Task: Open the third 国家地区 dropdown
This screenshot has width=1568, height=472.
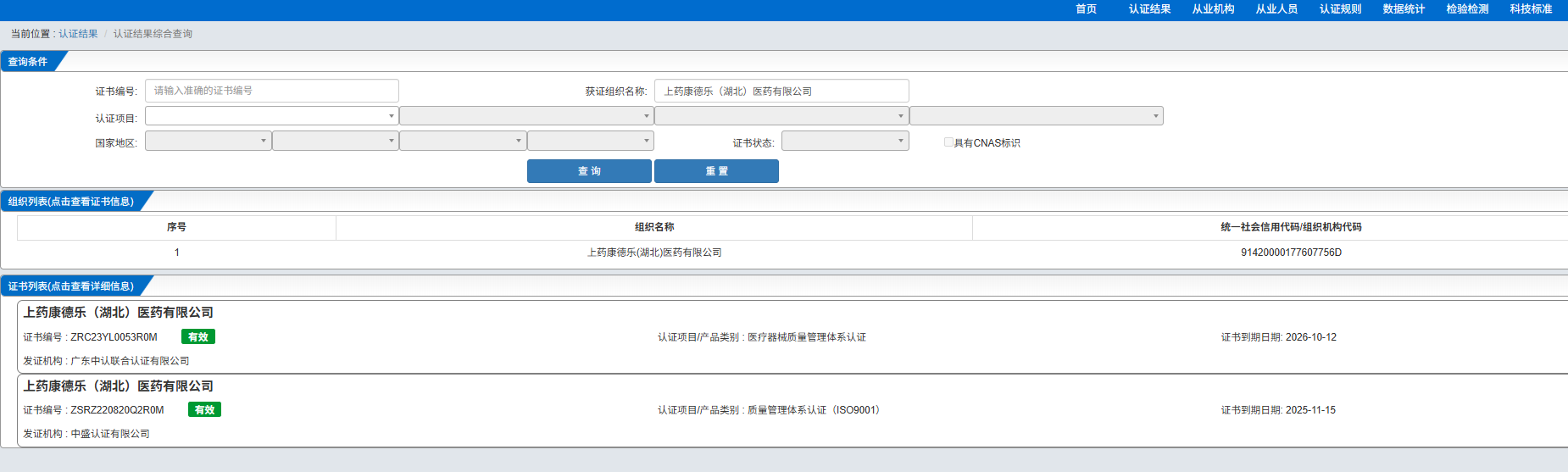Action: (463, 141)
